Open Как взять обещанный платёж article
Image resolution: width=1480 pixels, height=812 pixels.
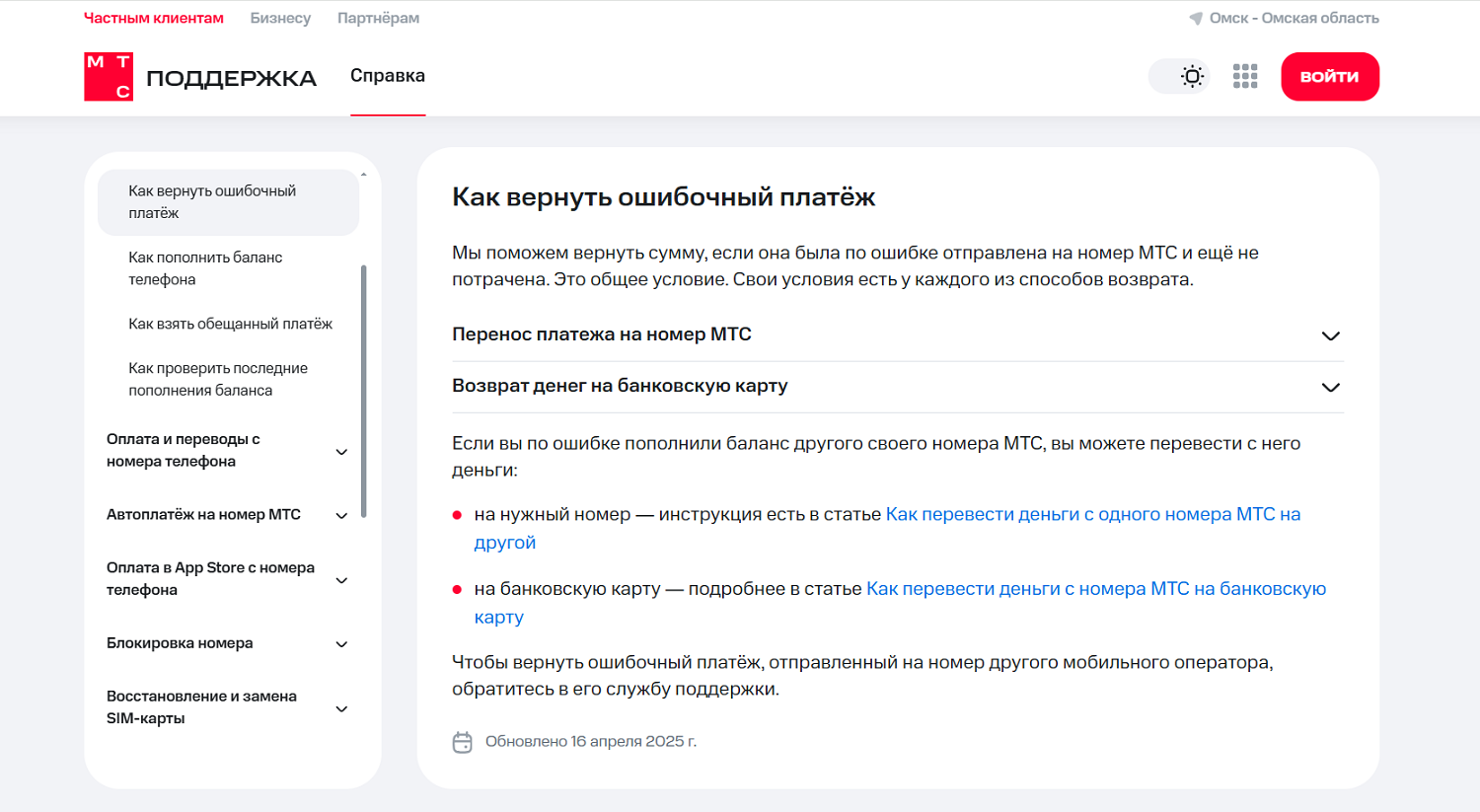pyautogui.click(x=230, y=324)
